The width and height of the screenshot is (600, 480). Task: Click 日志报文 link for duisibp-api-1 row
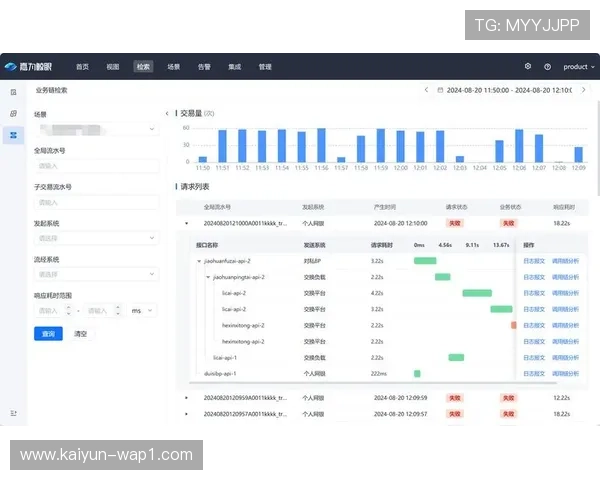click(534, 373)
